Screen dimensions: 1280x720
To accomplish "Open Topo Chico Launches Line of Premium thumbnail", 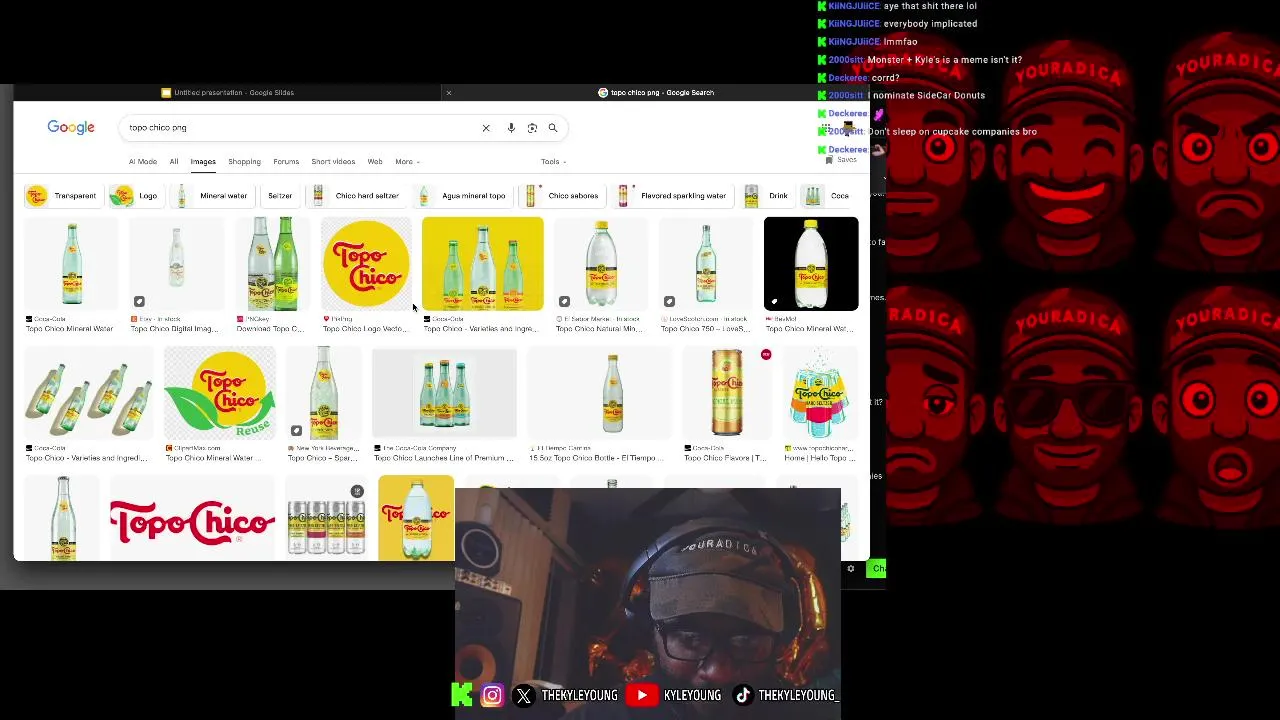I will point(445,393).
